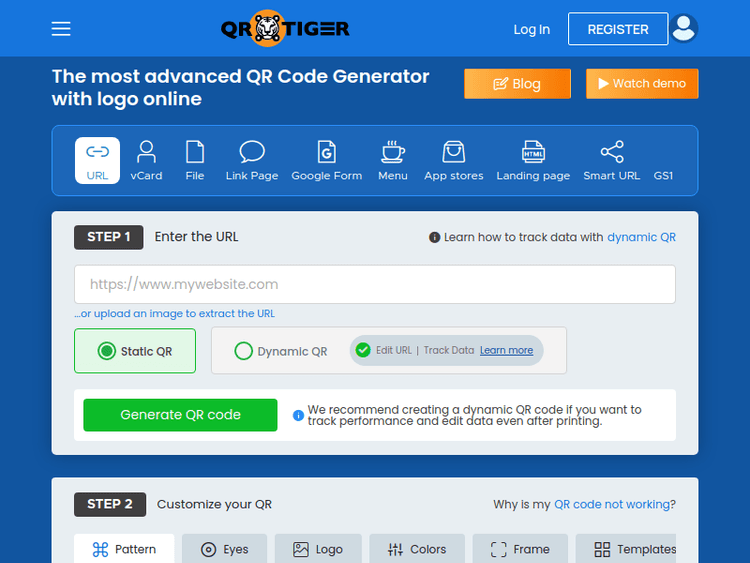750x563 pixels.
Task: Click the green check Edit URL badge
Action: coord(363,350)
